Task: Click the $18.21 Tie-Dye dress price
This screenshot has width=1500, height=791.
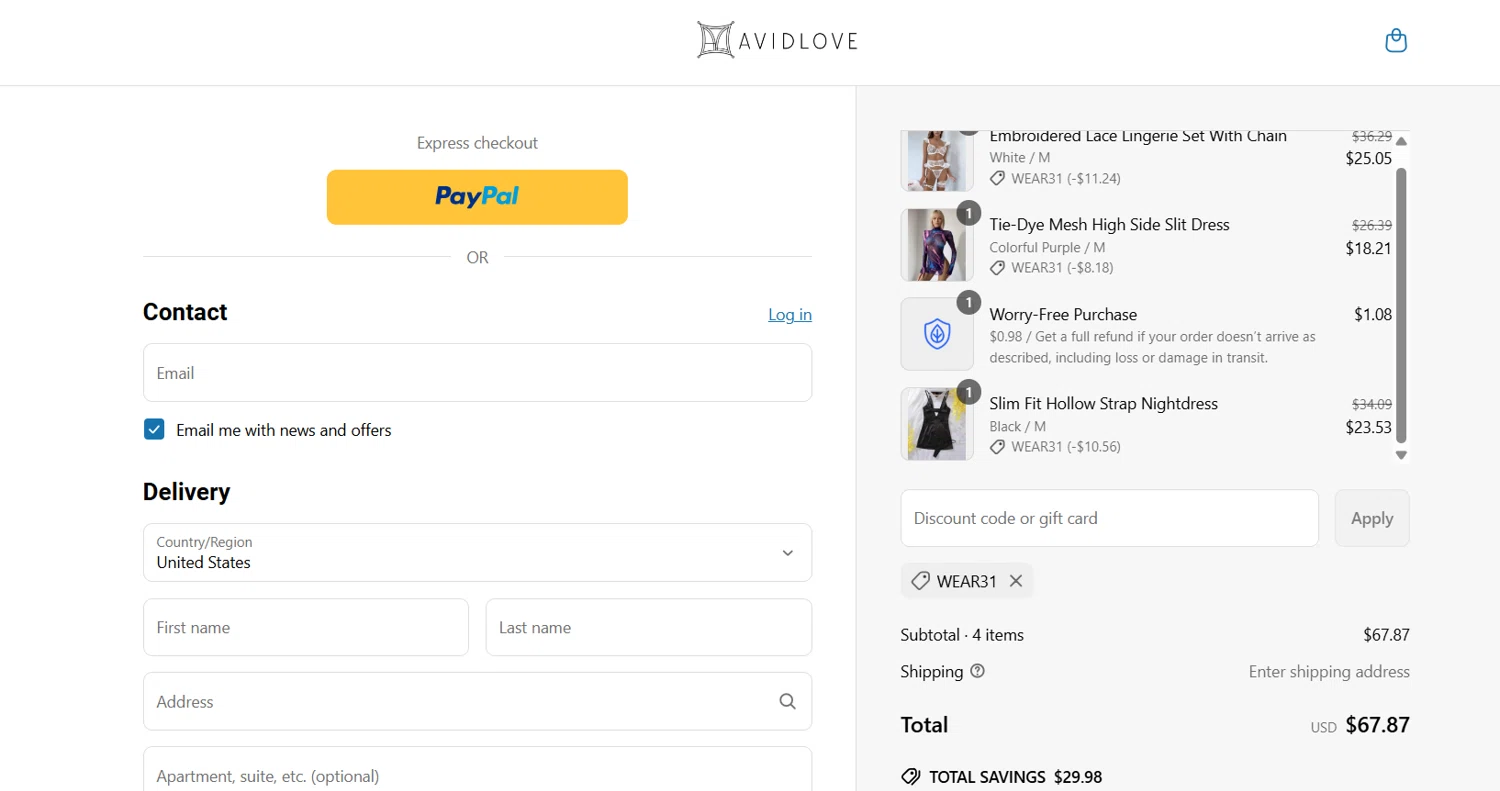Action: pyautogui.click(x=1368, y=248)
